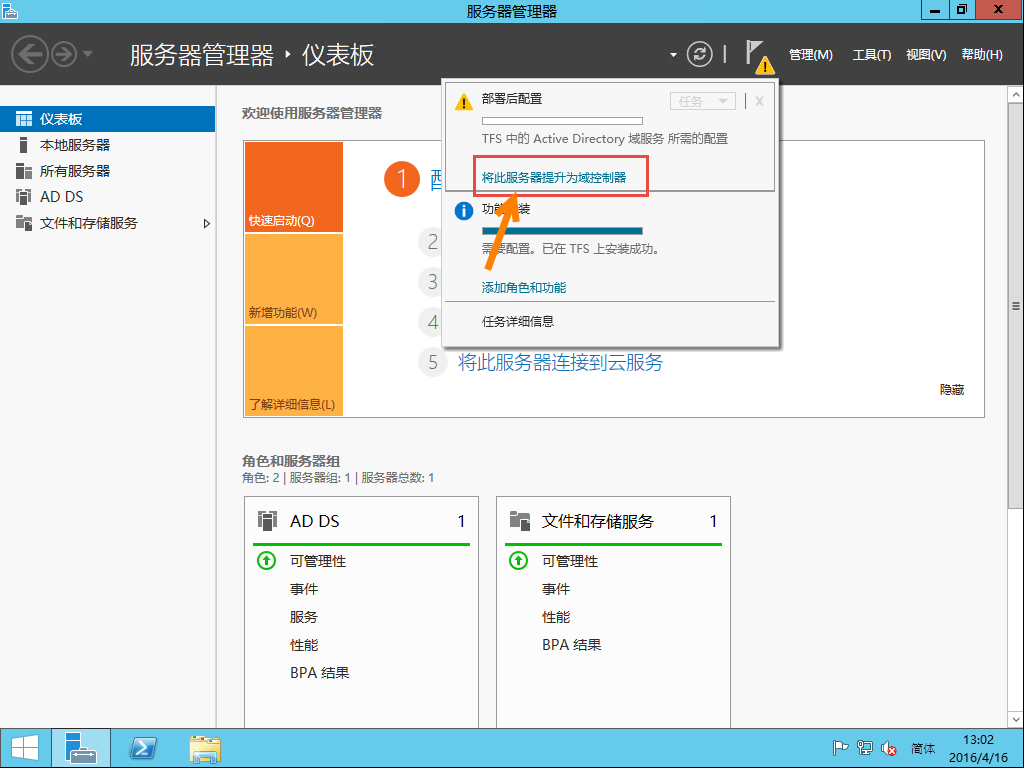
Task: Click the vertical scrollbar thumb
Action: 1016,305
